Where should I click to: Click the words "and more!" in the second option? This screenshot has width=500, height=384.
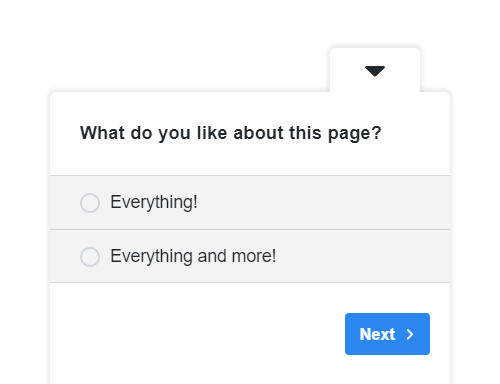pos(237,256)
